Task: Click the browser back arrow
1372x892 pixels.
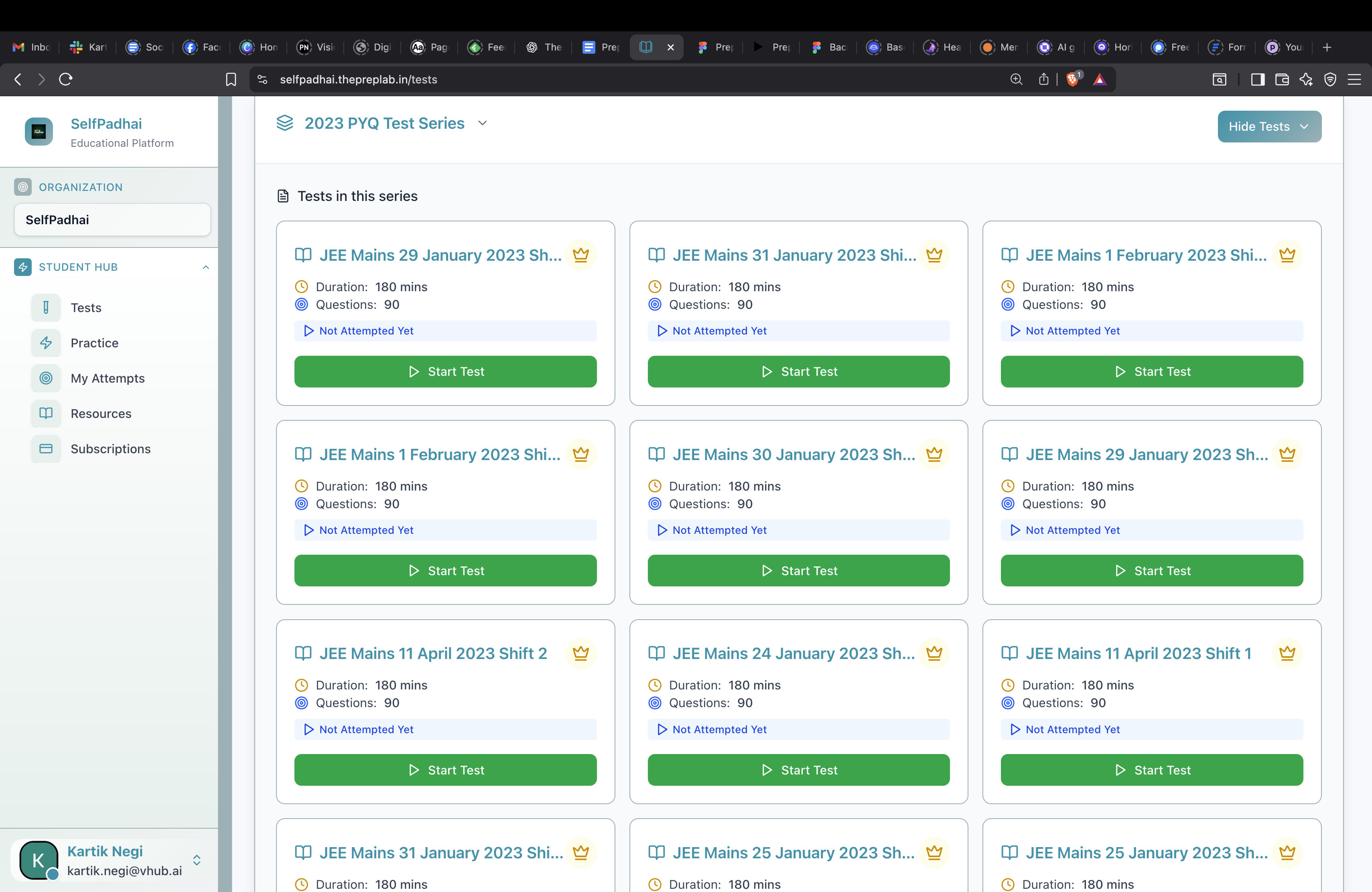Action: pyautogui.click(x=18, y=79)
